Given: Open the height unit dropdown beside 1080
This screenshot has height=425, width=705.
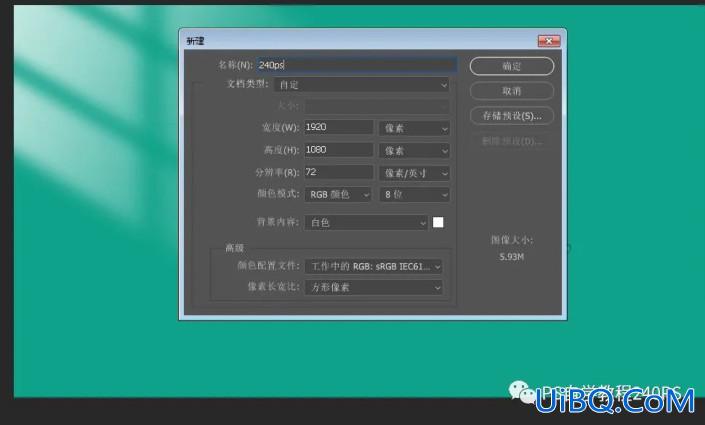Looking at the screenshot, I should pyautogui.click(x=414, y=151).
